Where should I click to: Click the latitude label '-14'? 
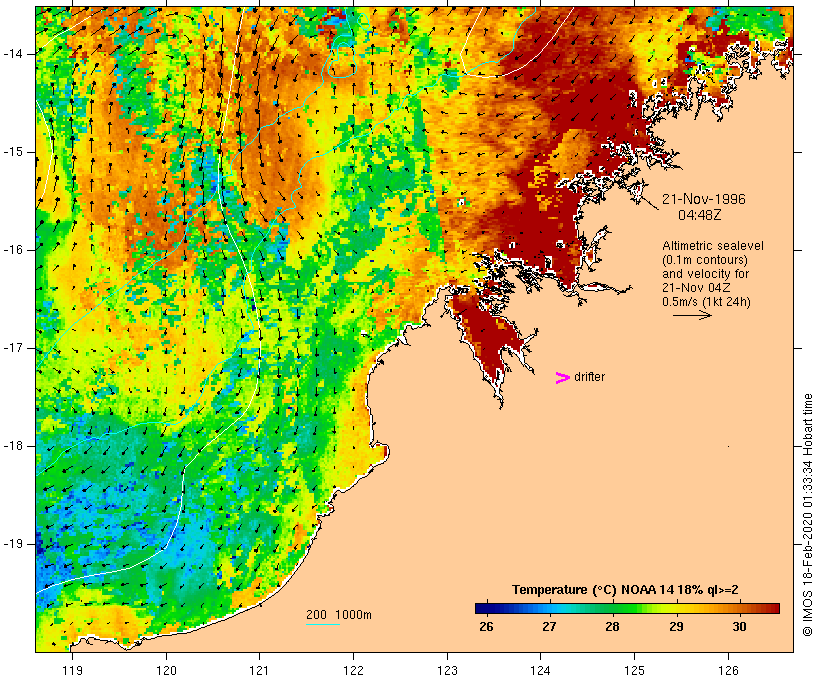13,54
